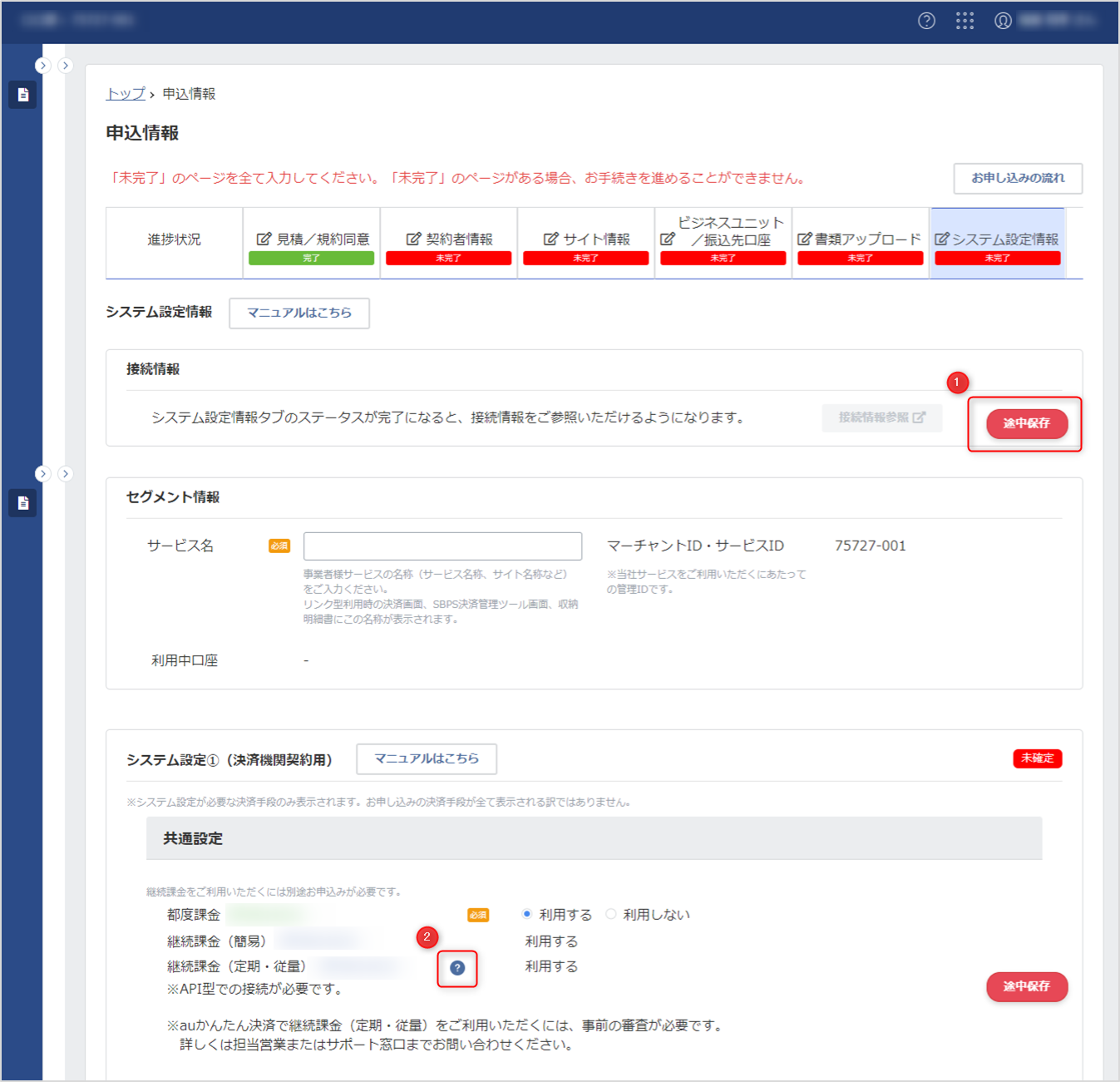This screenshot has height=1082, width=1120.
Task: Choose the 利用しない radio for 都度課金
Action: tap(611, 914)
